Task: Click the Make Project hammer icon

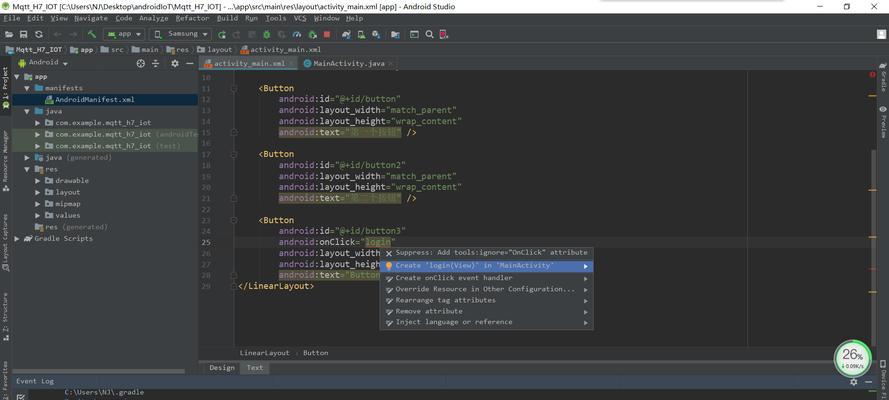Action: tap(91, 35)
